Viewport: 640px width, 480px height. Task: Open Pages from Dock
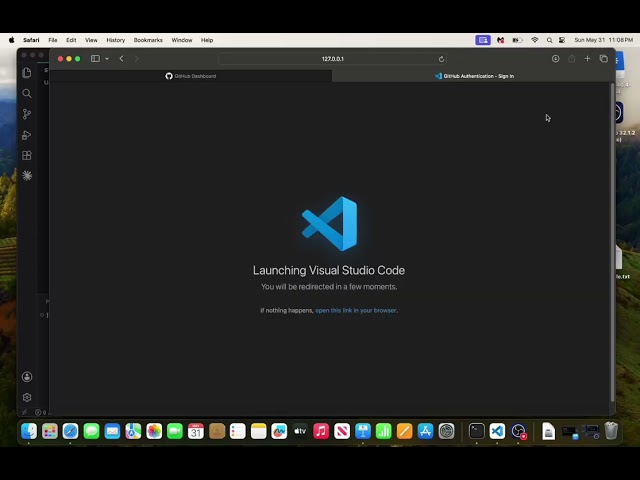point(404,431)
